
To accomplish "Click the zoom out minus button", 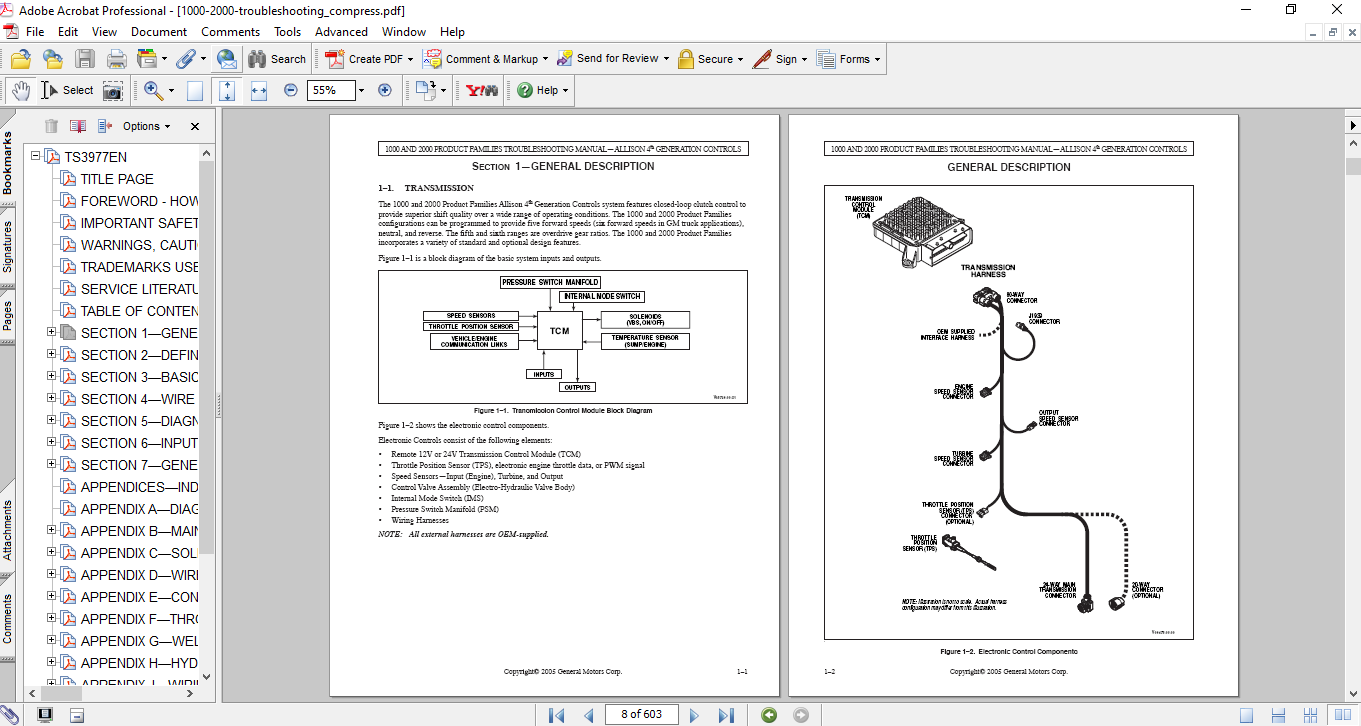I will [291, 90].
